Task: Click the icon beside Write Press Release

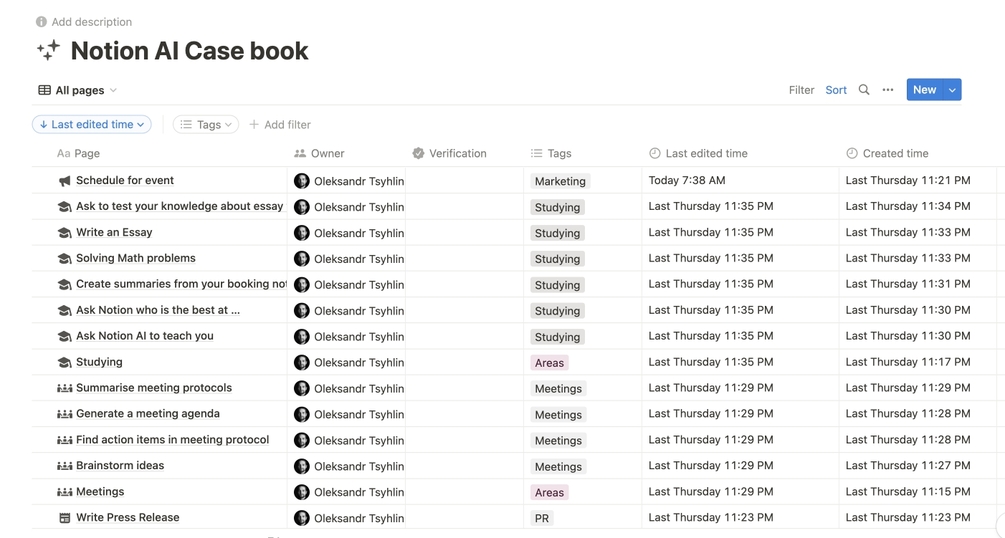Action: click(x=64, y=518)
